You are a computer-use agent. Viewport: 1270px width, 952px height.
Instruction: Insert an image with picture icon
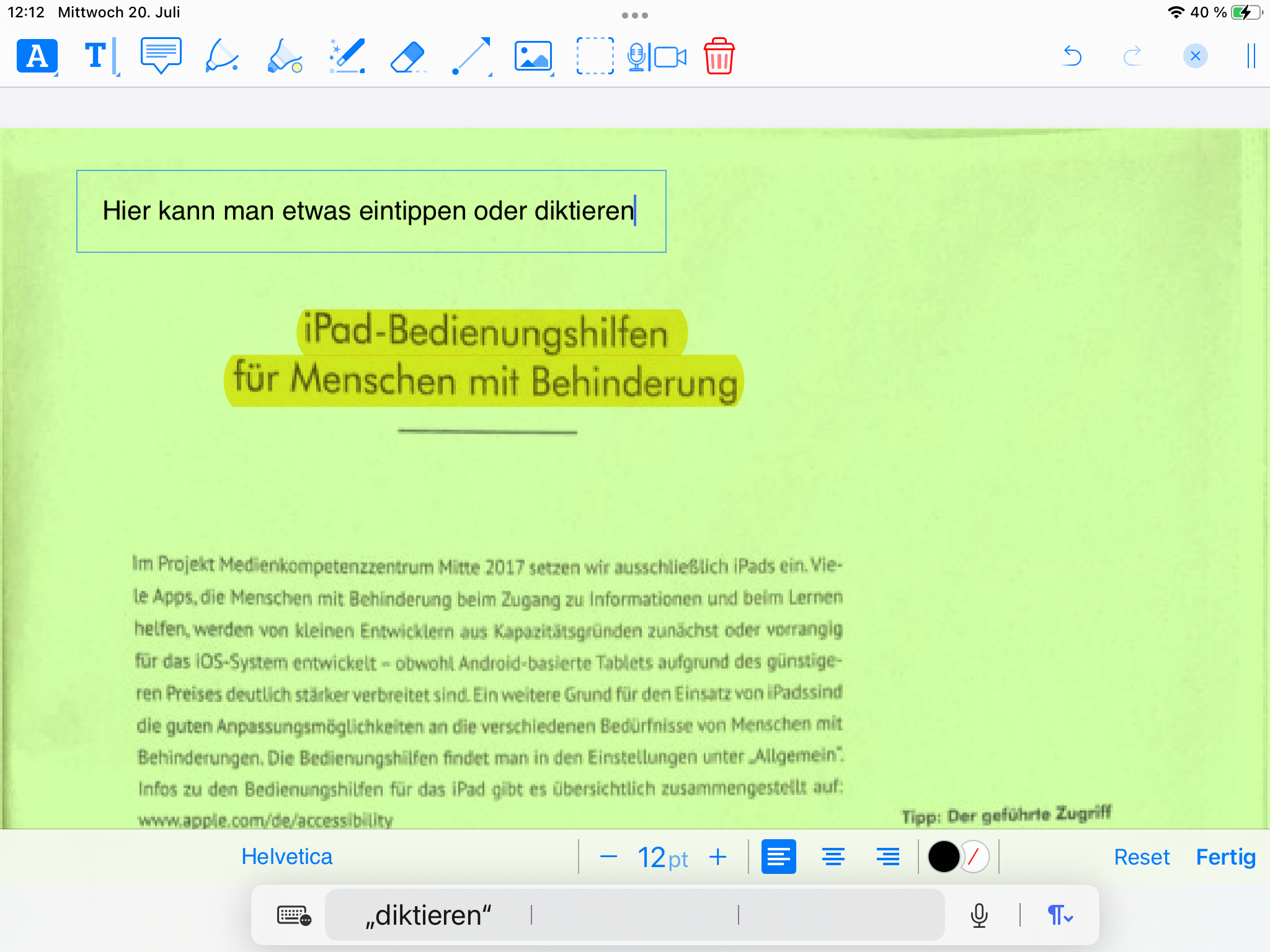pos(533,56)
